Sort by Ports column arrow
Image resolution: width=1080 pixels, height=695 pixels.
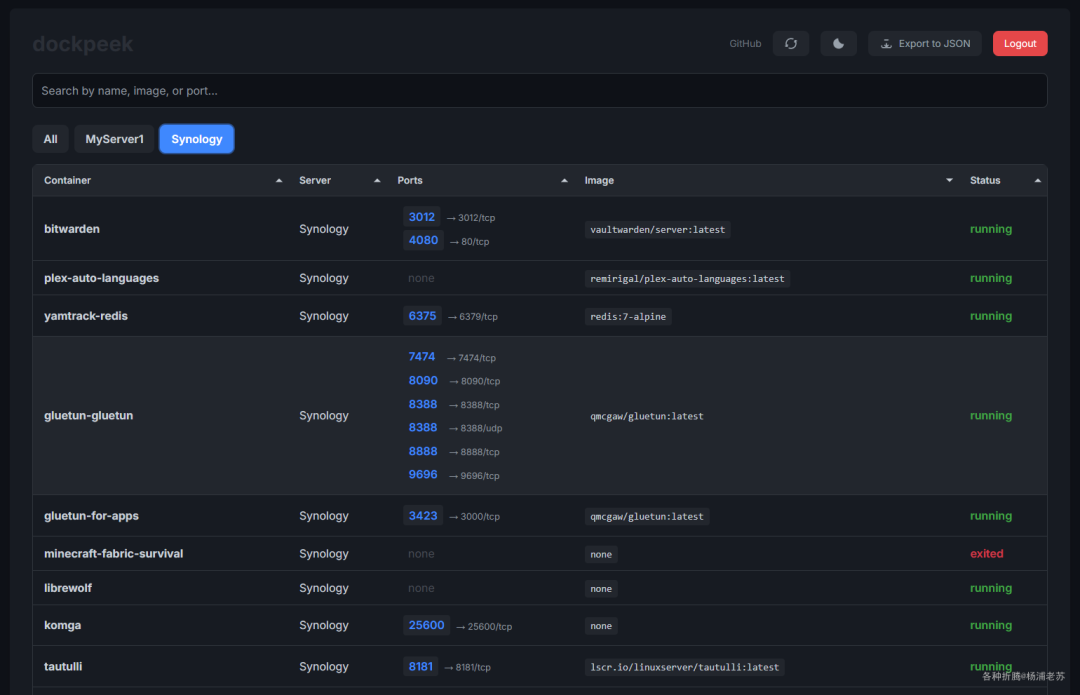coord(564,180)
